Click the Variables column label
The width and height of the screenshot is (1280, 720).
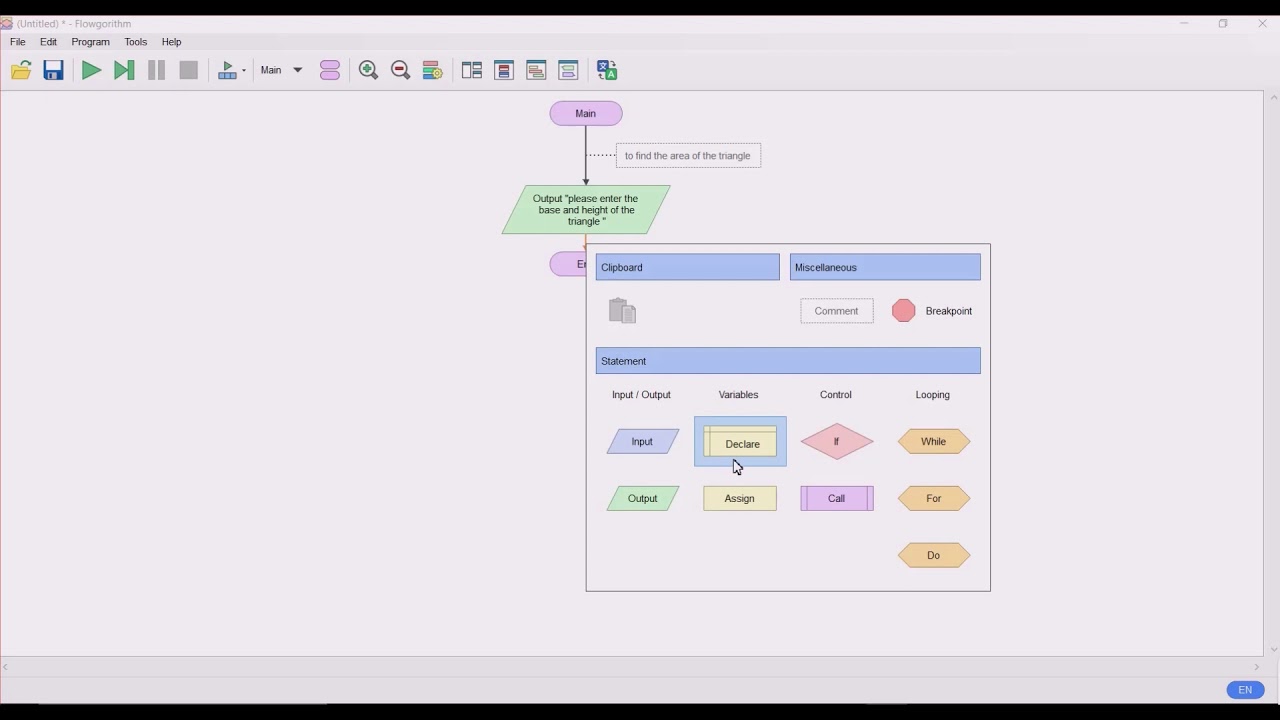[739, 395]
